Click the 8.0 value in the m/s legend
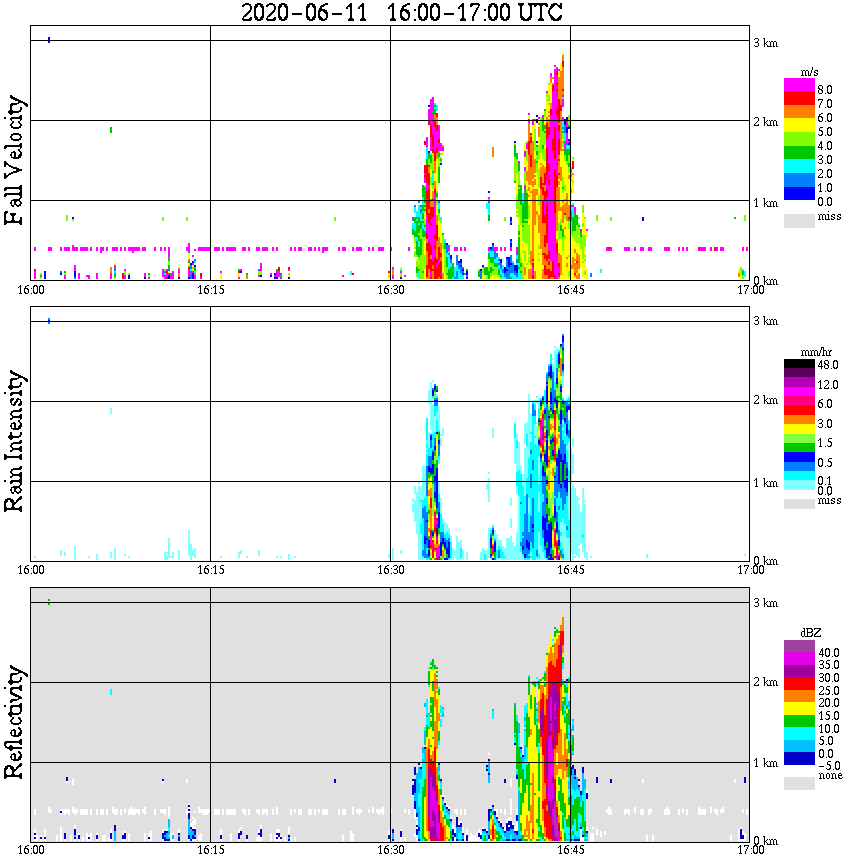 (825, 90)
